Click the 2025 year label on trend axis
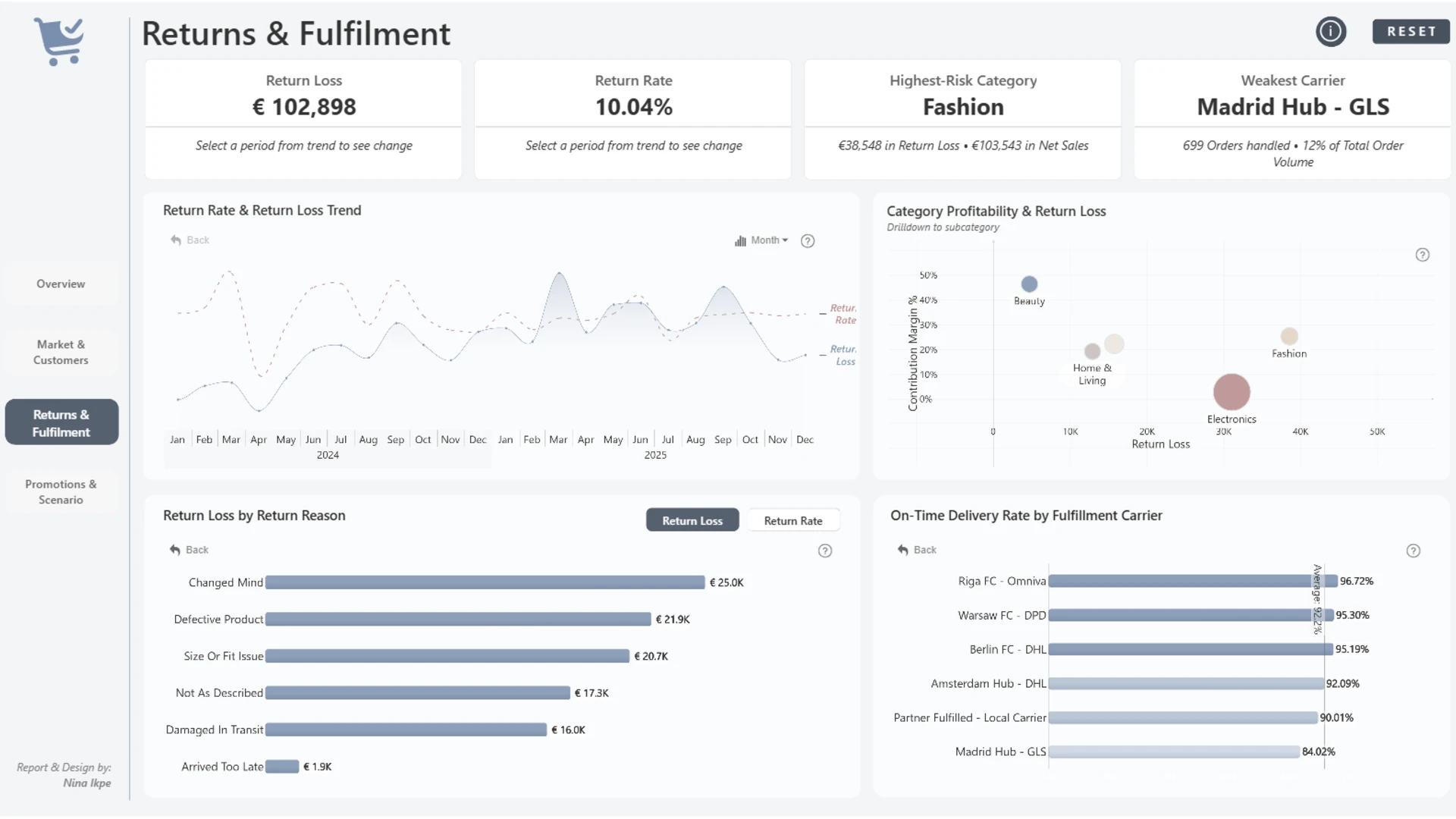 tap(655, 456)
